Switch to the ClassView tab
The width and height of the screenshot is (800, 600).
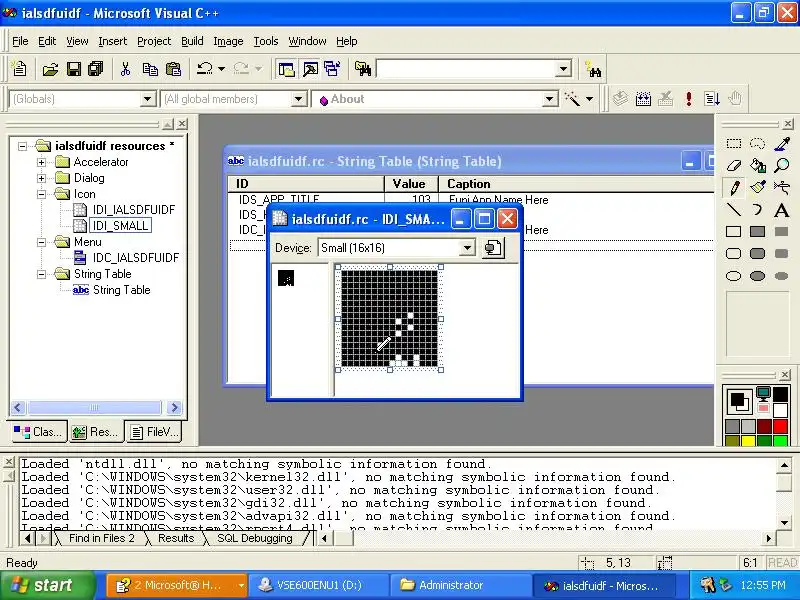(x=39, y=432)
